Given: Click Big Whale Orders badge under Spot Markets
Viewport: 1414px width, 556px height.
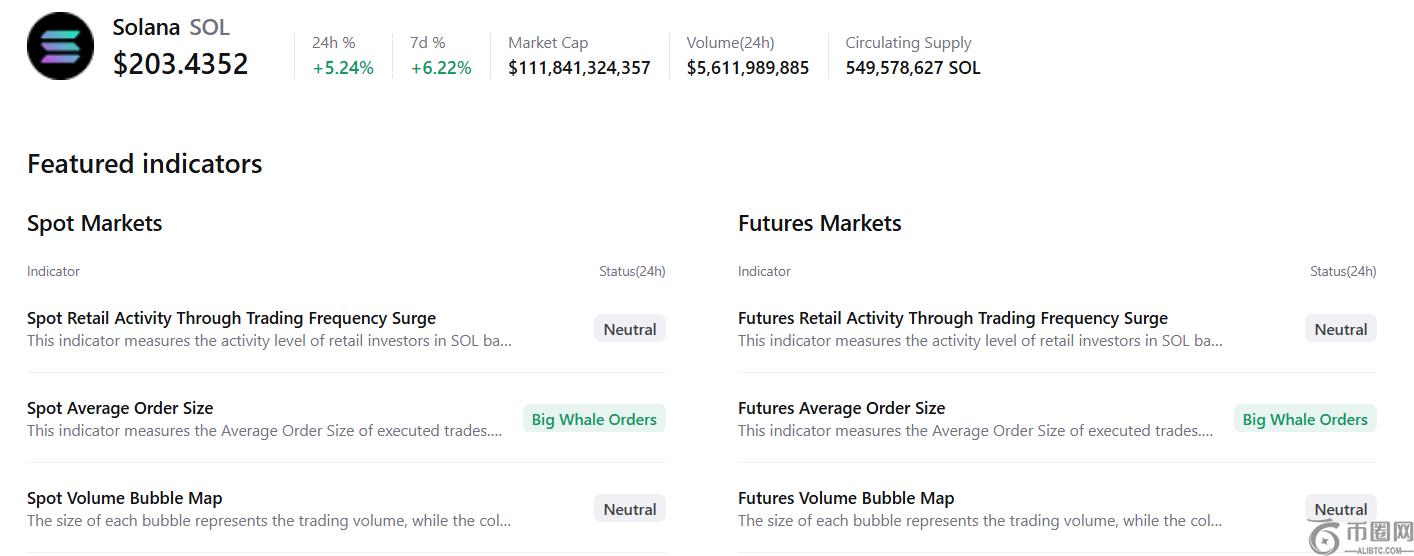Looking at the screenshot, I should click(594, 419).
